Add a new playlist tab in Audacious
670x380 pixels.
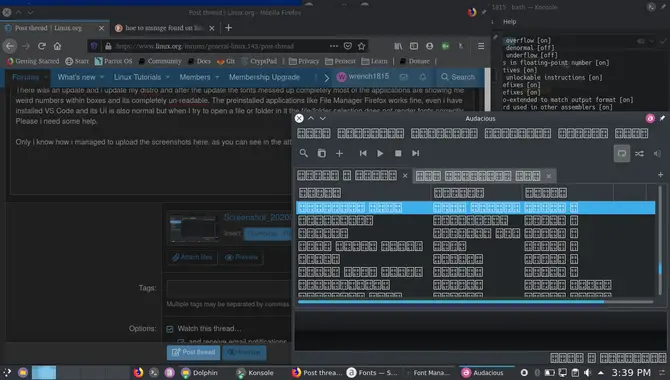coord(660,174)
